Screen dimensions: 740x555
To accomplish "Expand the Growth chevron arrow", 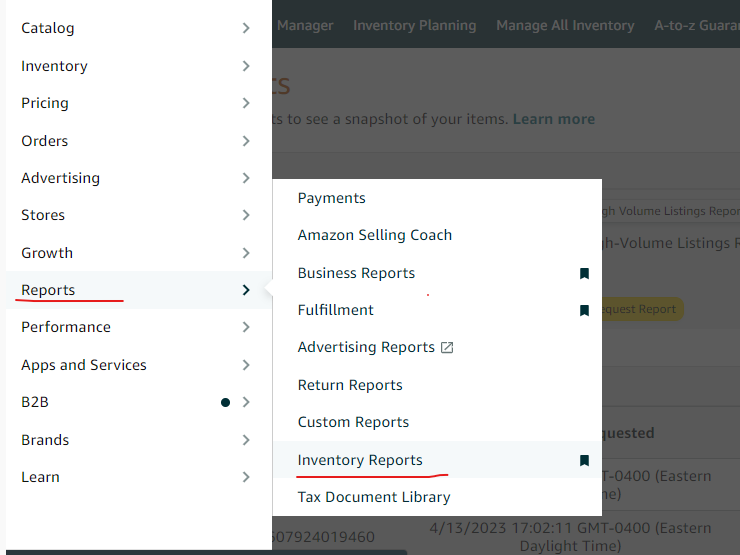I will tap(246, 253).
